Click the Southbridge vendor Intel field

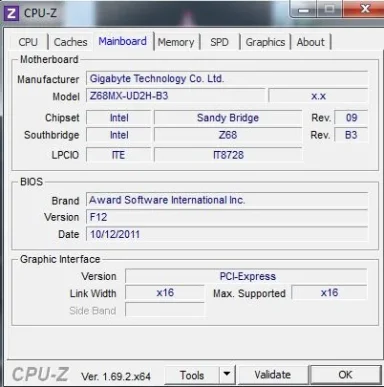(119, 135)
